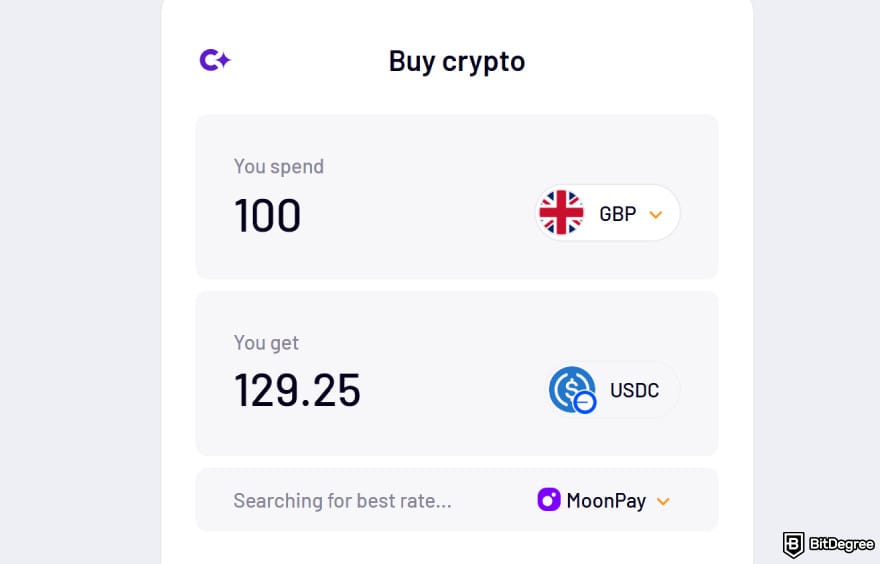This screenshot has width=880, height=564.
Task: Click the small blue network badge on USDC
Action: tap(585, 402)
